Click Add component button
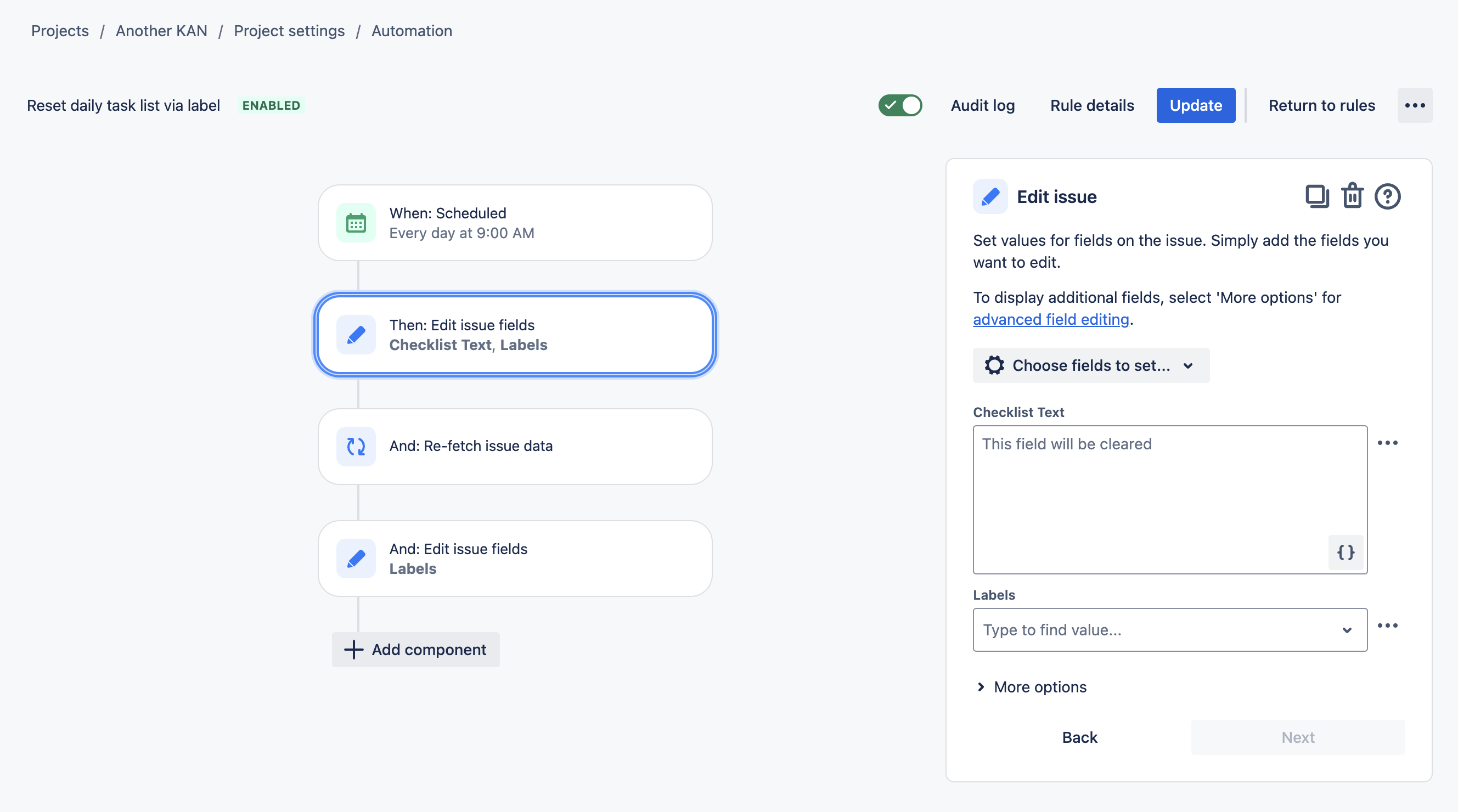This screenshot has width=1458, height=812. 415,650
